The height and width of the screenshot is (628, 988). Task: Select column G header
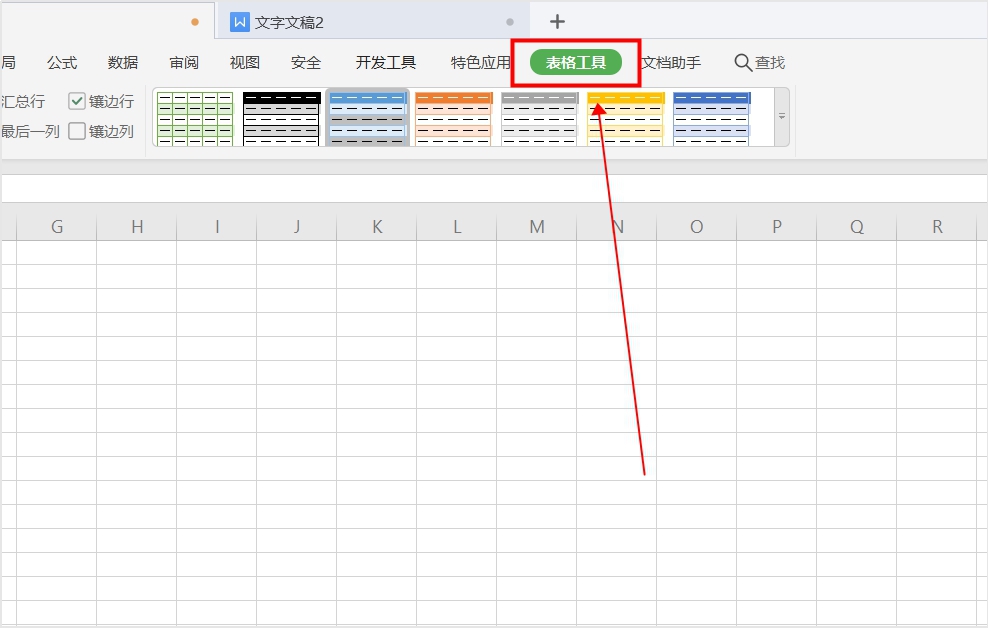57,227
